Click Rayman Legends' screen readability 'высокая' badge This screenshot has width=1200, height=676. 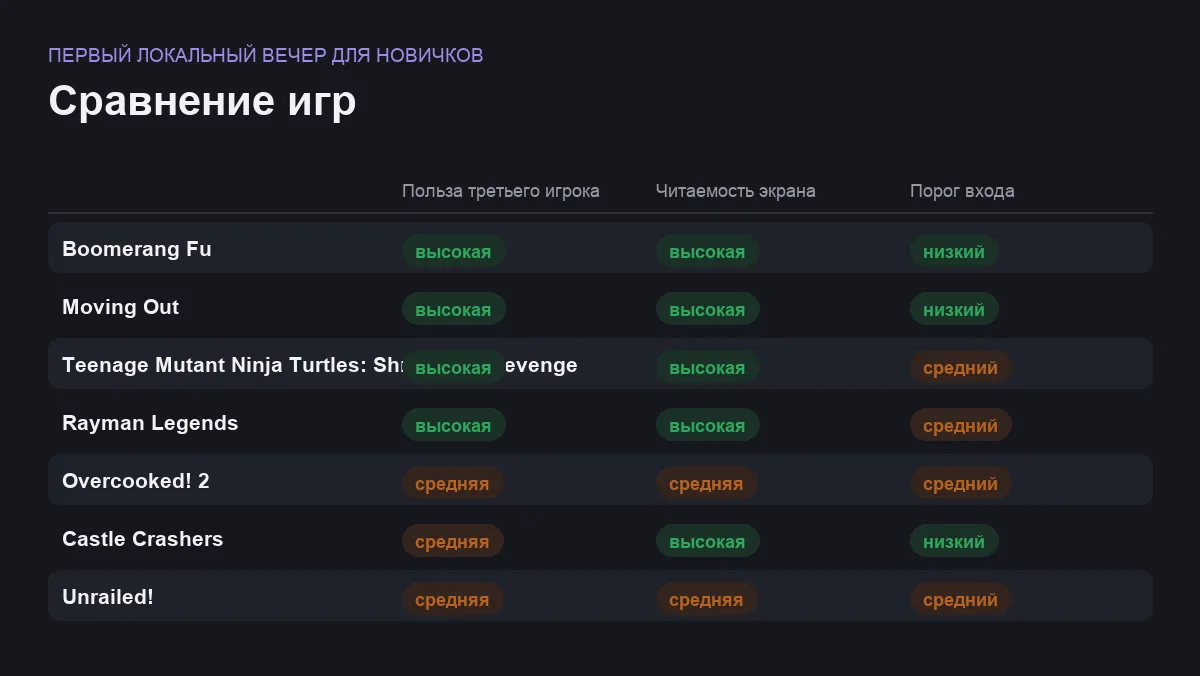708,425
